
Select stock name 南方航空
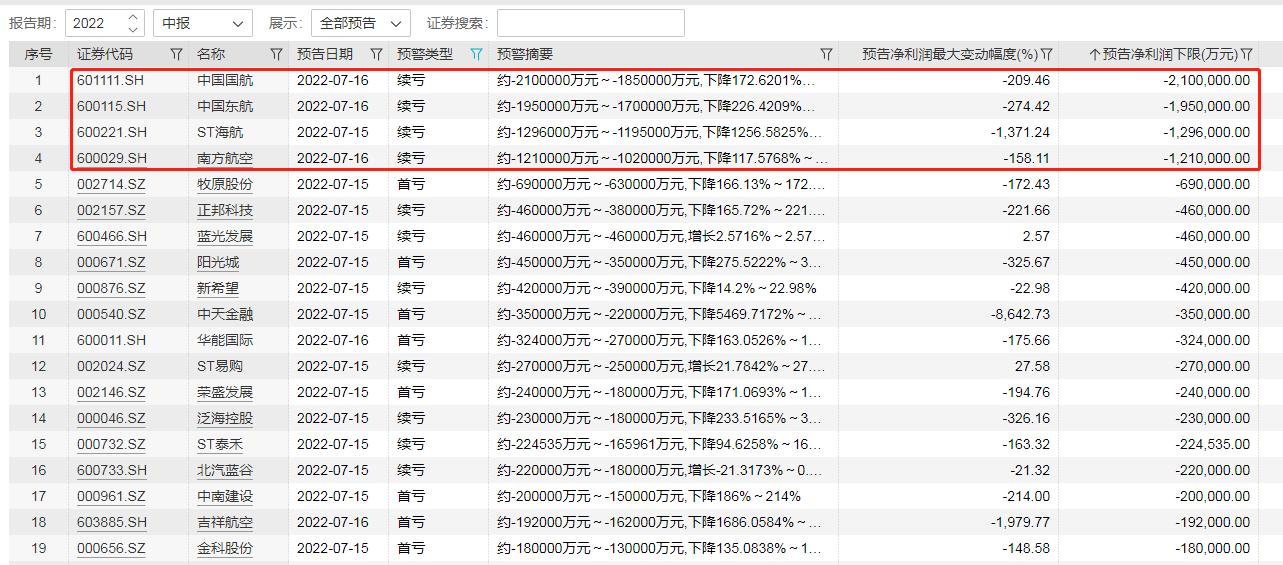pos(225,158)
